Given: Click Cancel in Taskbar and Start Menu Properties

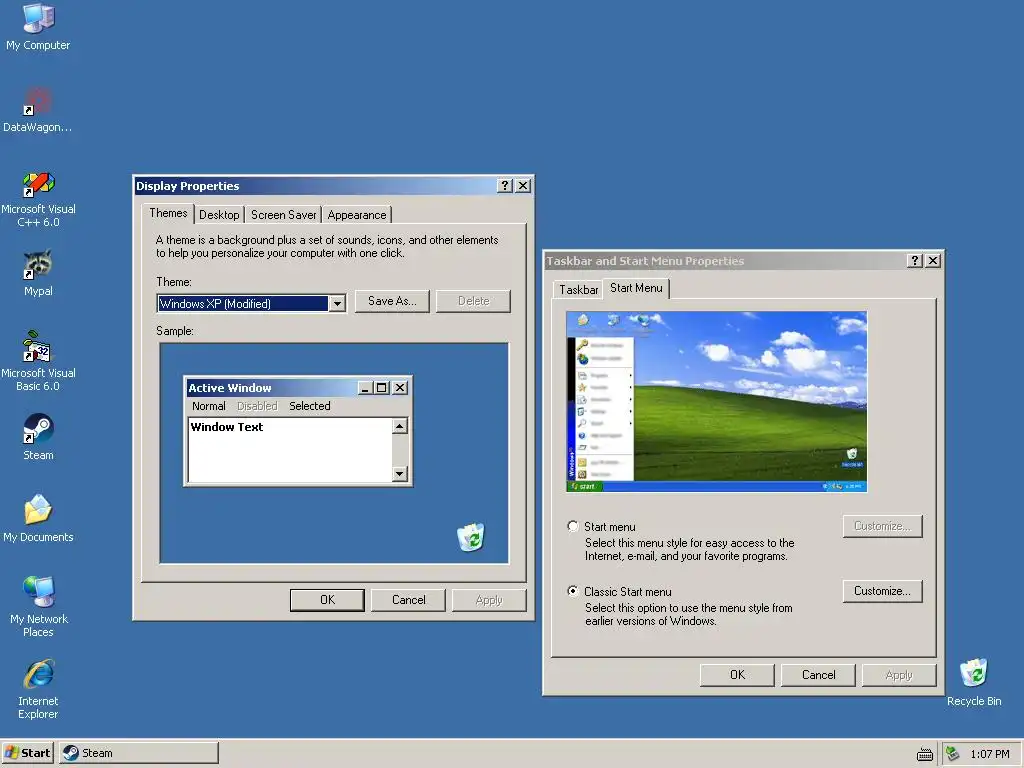Looking at the screenshot, I should [818, 675].
